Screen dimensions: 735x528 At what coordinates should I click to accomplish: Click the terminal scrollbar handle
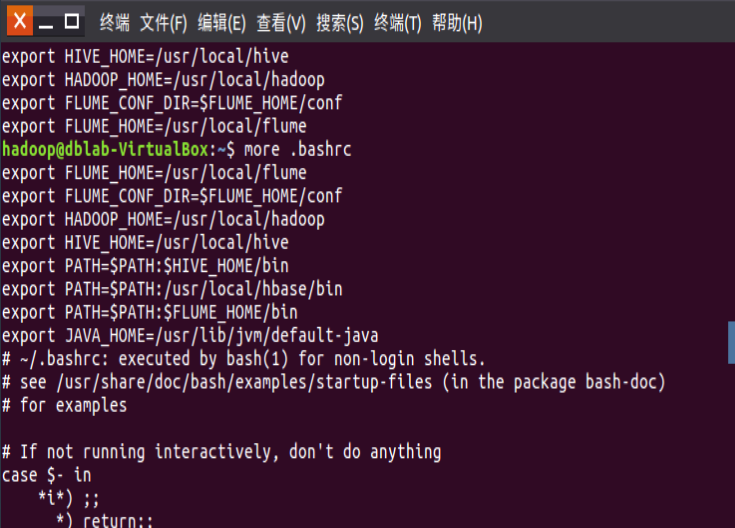click(731, 342)
